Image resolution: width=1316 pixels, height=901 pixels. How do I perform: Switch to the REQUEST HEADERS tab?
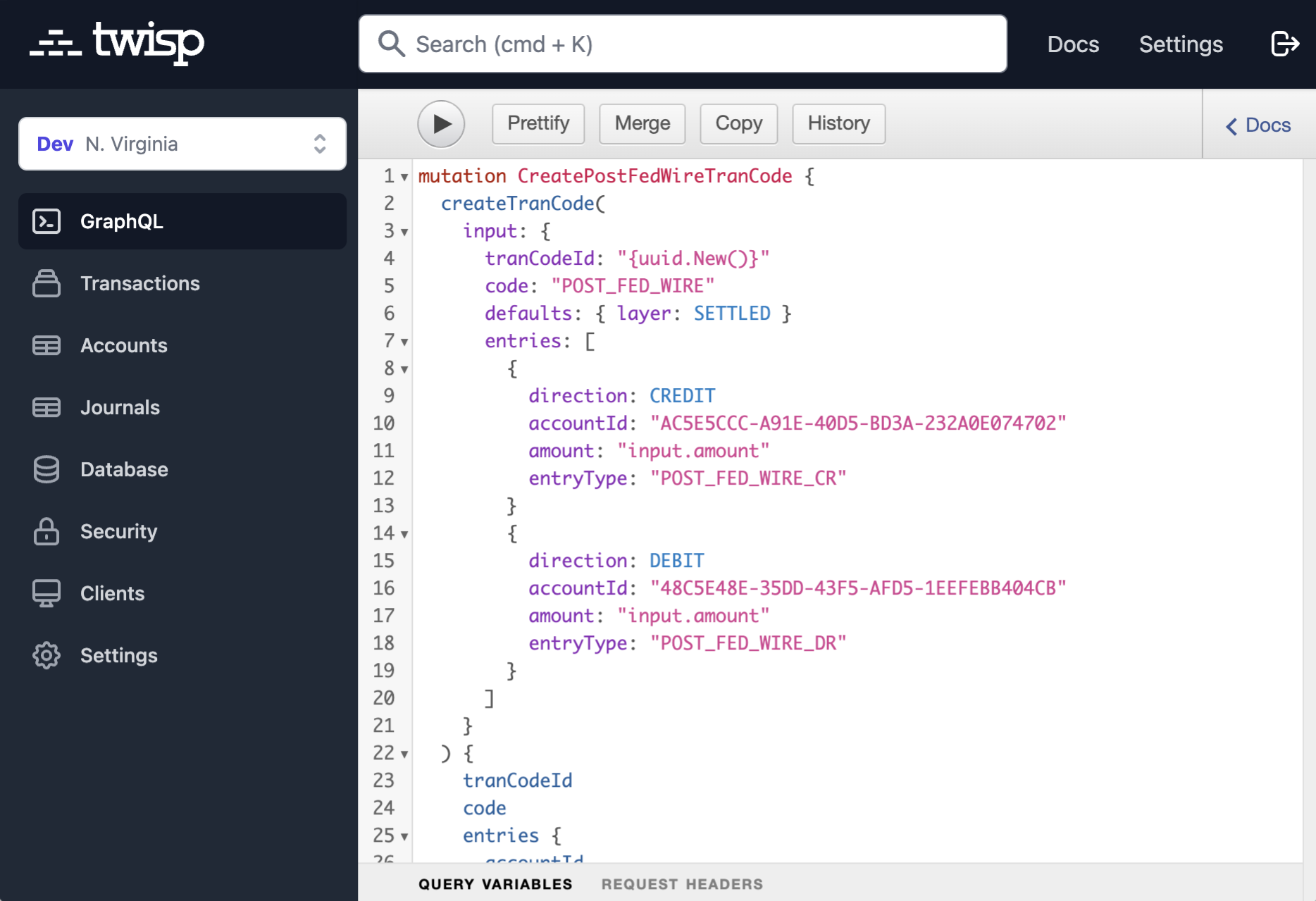tap(681, 883)
